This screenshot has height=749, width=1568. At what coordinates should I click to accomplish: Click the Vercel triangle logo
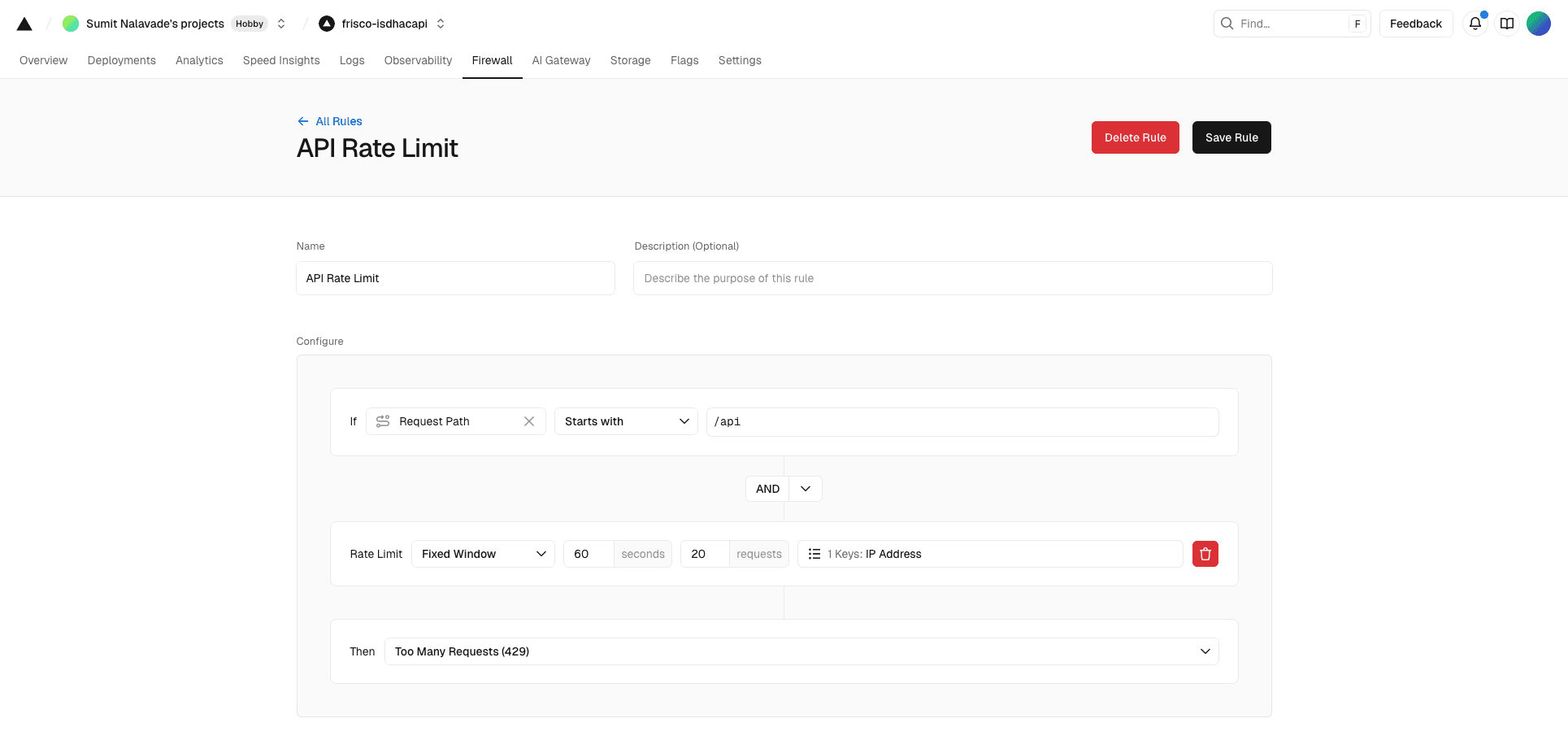point(24,24)
